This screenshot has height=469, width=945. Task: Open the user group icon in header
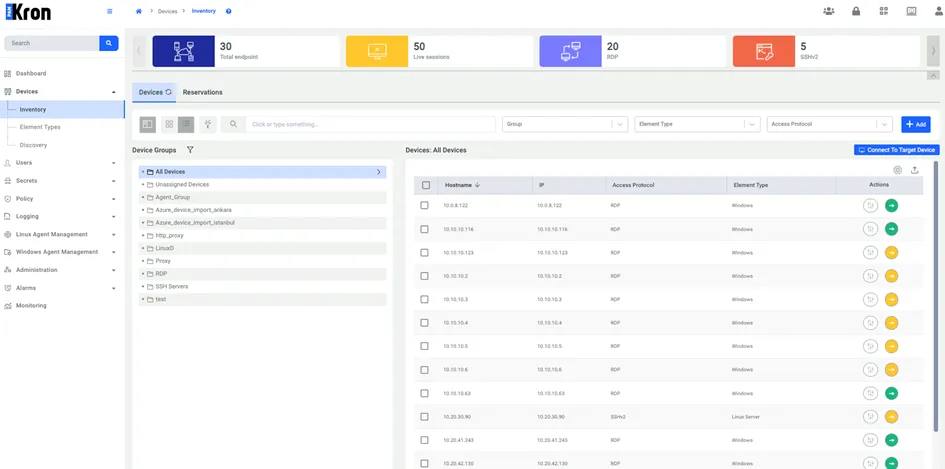tap(829, 11)
